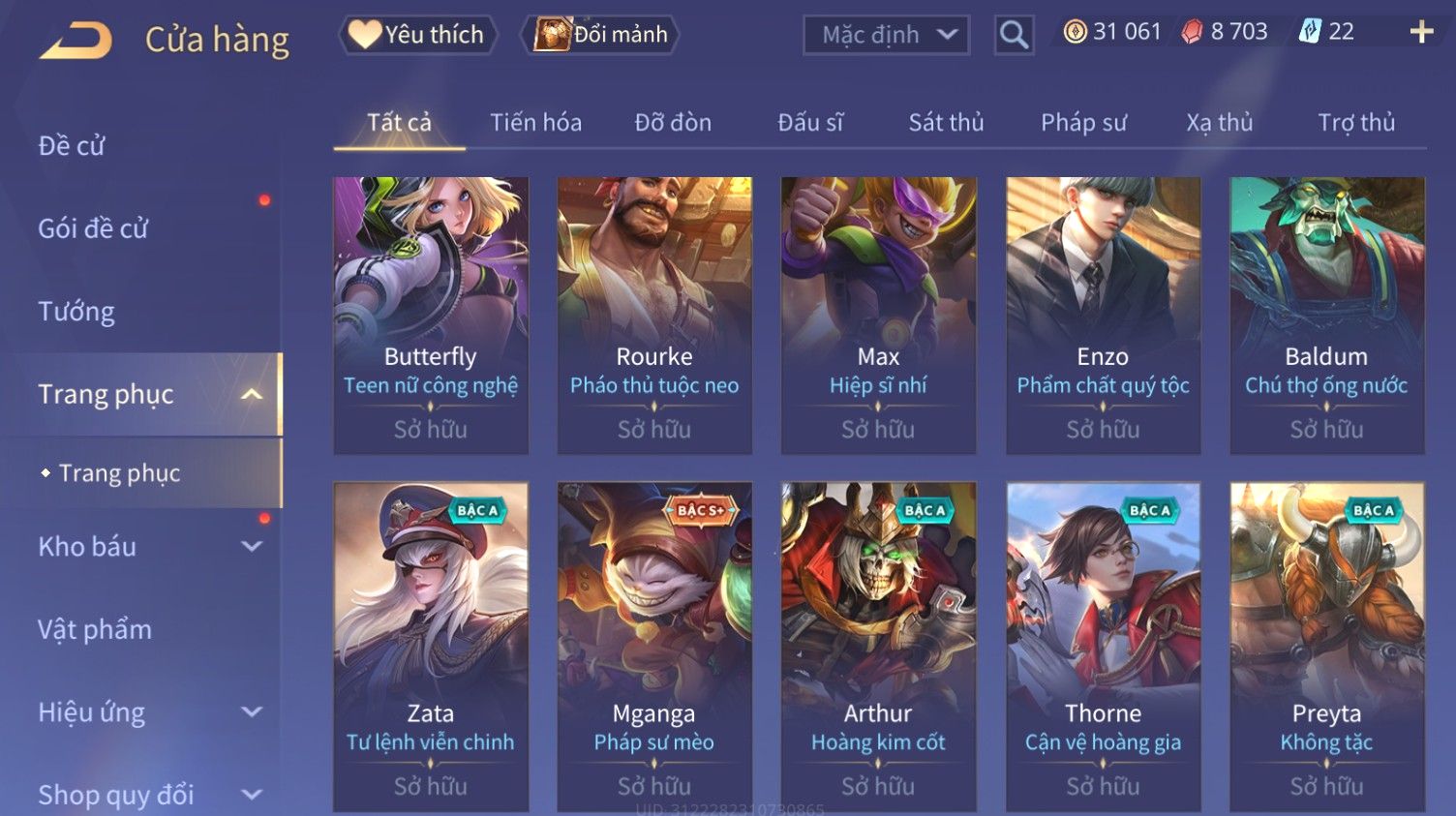The width and height of the screenshot is (1456, 816).
Task: Open Đổi mảnh fragment exchange button
Action: pyautogui.click(x=600, y=35)
